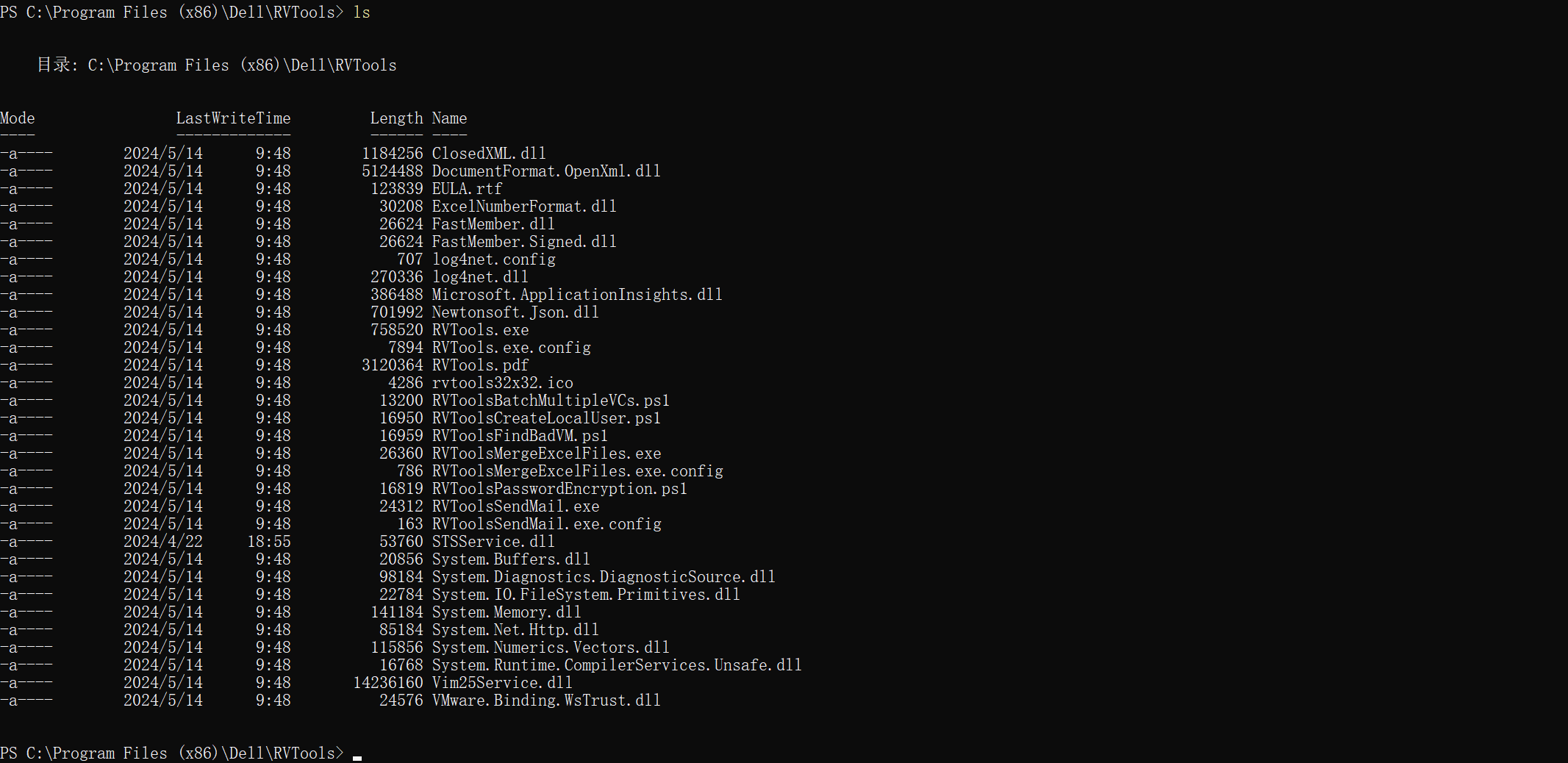Click the EULA.rtf file name

point(467,189)
